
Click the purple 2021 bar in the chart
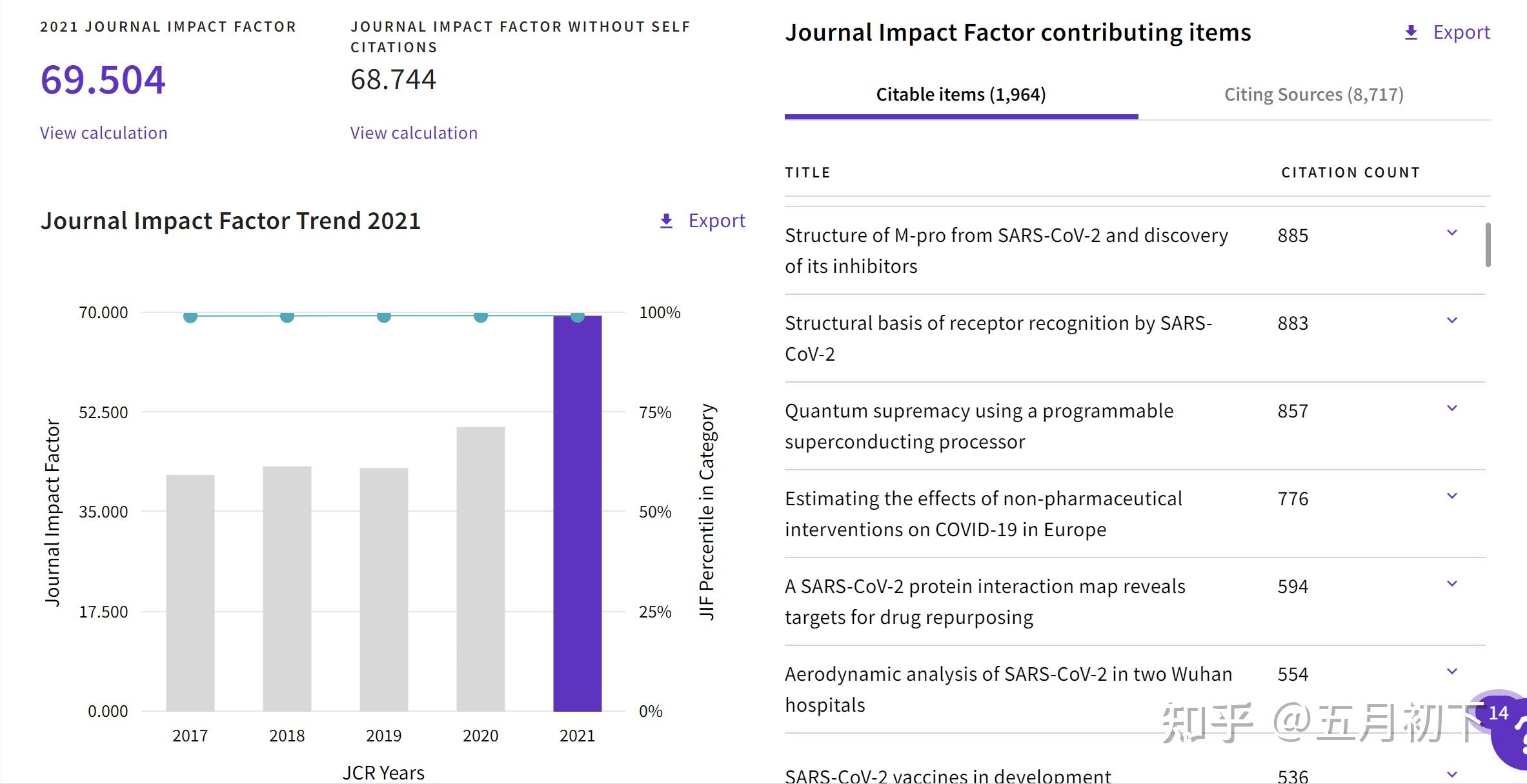tap(577, 516)
